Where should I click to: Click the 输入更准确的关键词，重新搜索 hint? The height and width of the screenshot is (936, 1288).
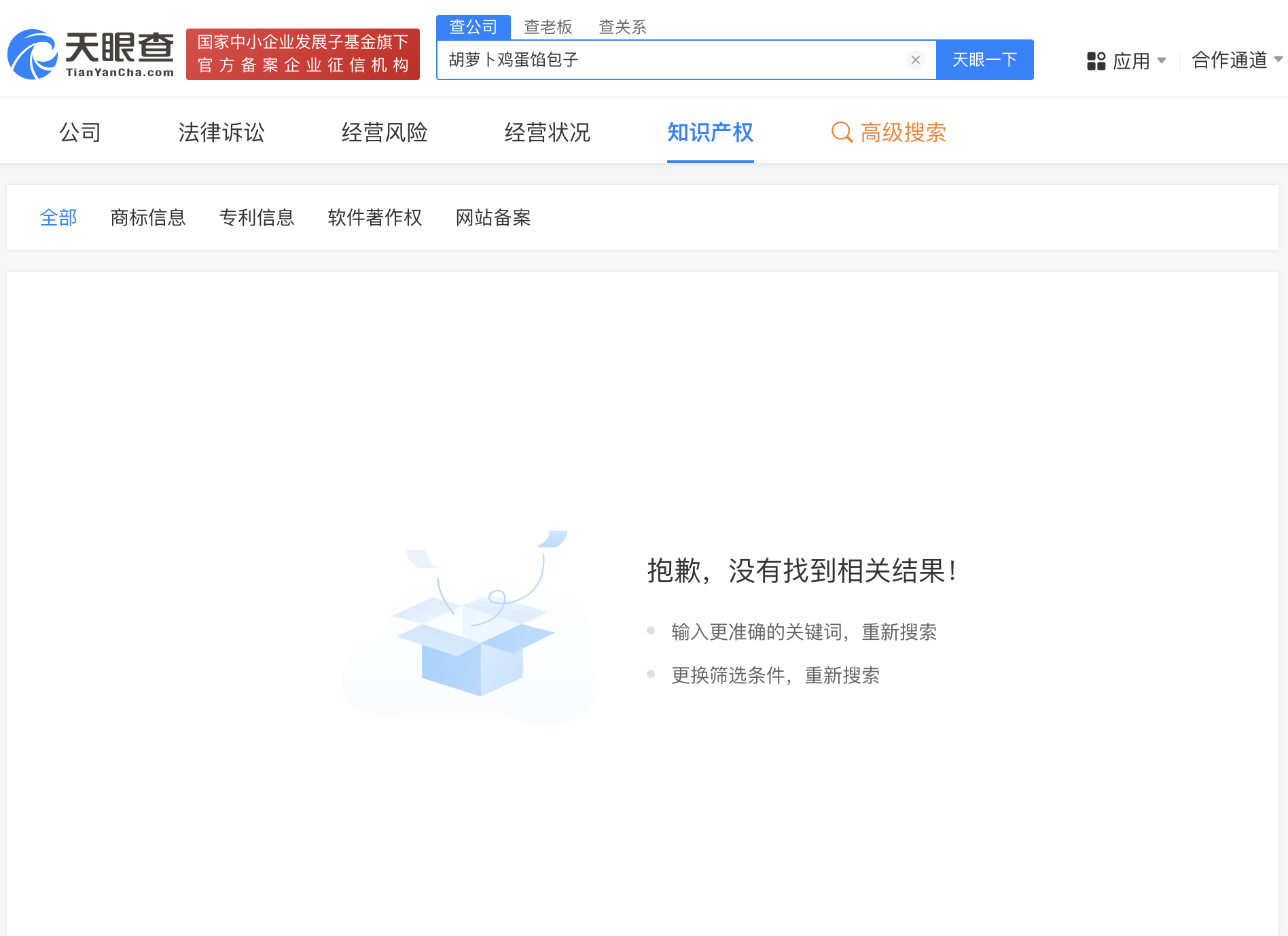point(804,632)
